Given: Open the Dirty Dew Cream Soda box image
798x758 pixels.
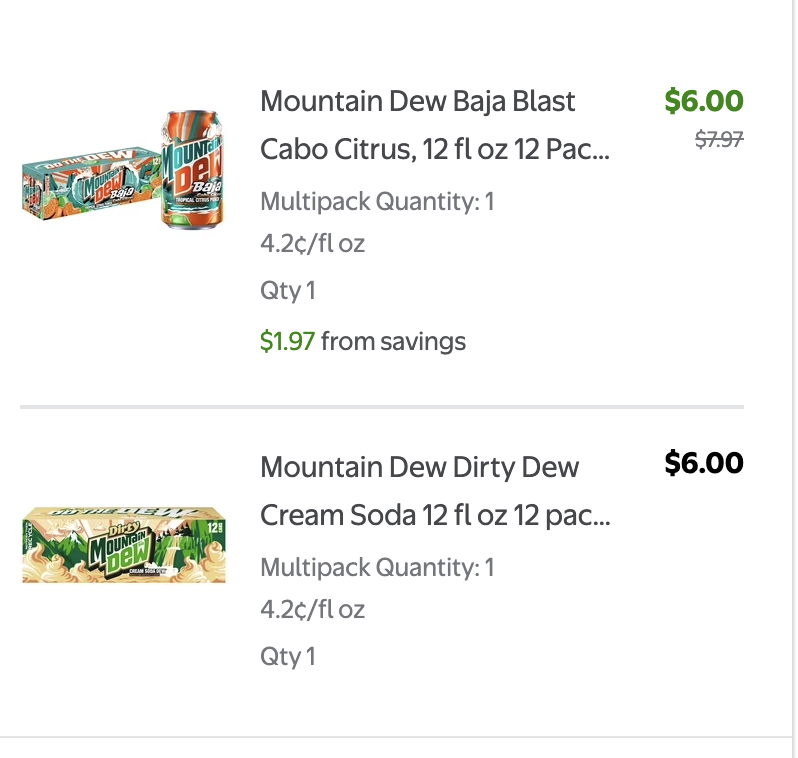Looking at the screenshot, I should 124,543.
